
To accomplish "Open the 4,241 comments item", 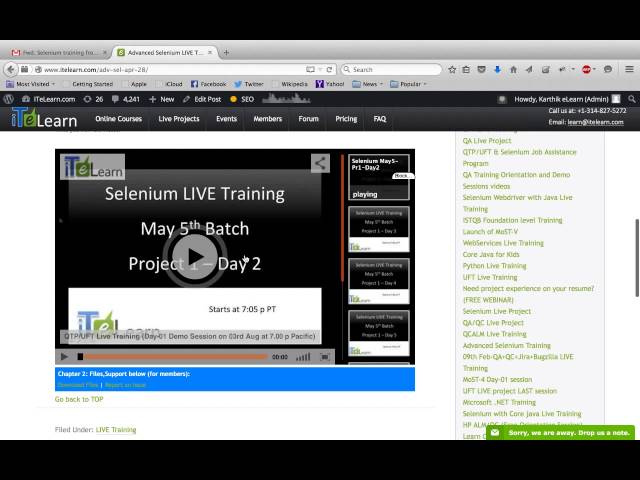I will (126, 99).
